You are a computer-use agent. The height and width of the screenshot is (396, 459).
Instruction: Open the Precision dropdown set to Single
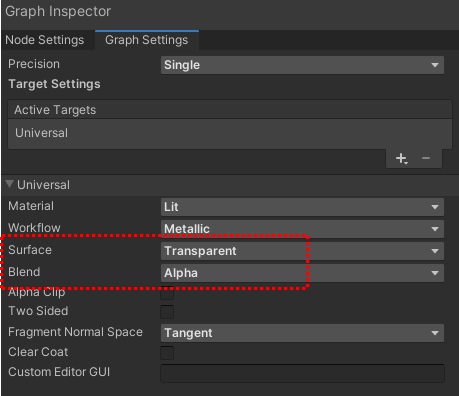(302, 65)
